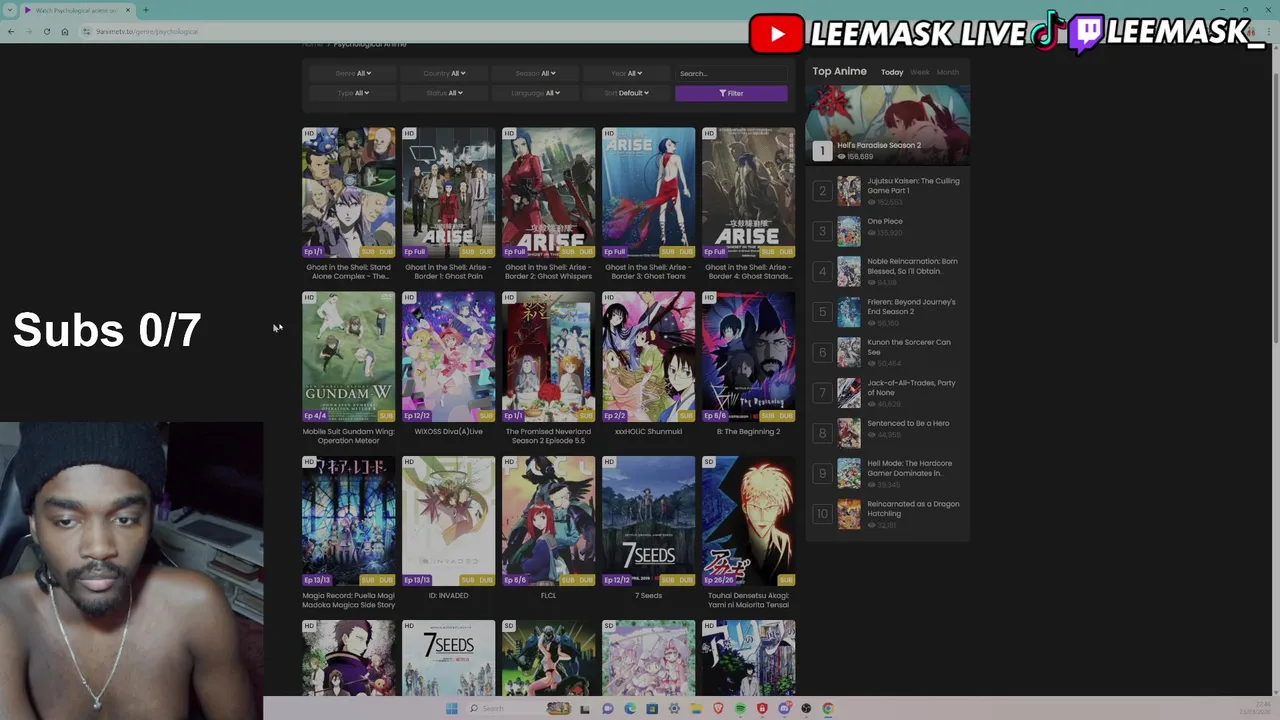Open Arise Border 3: Ghost Tears poster
This screenshot has width=1280, height=720.
pos(649,192)
